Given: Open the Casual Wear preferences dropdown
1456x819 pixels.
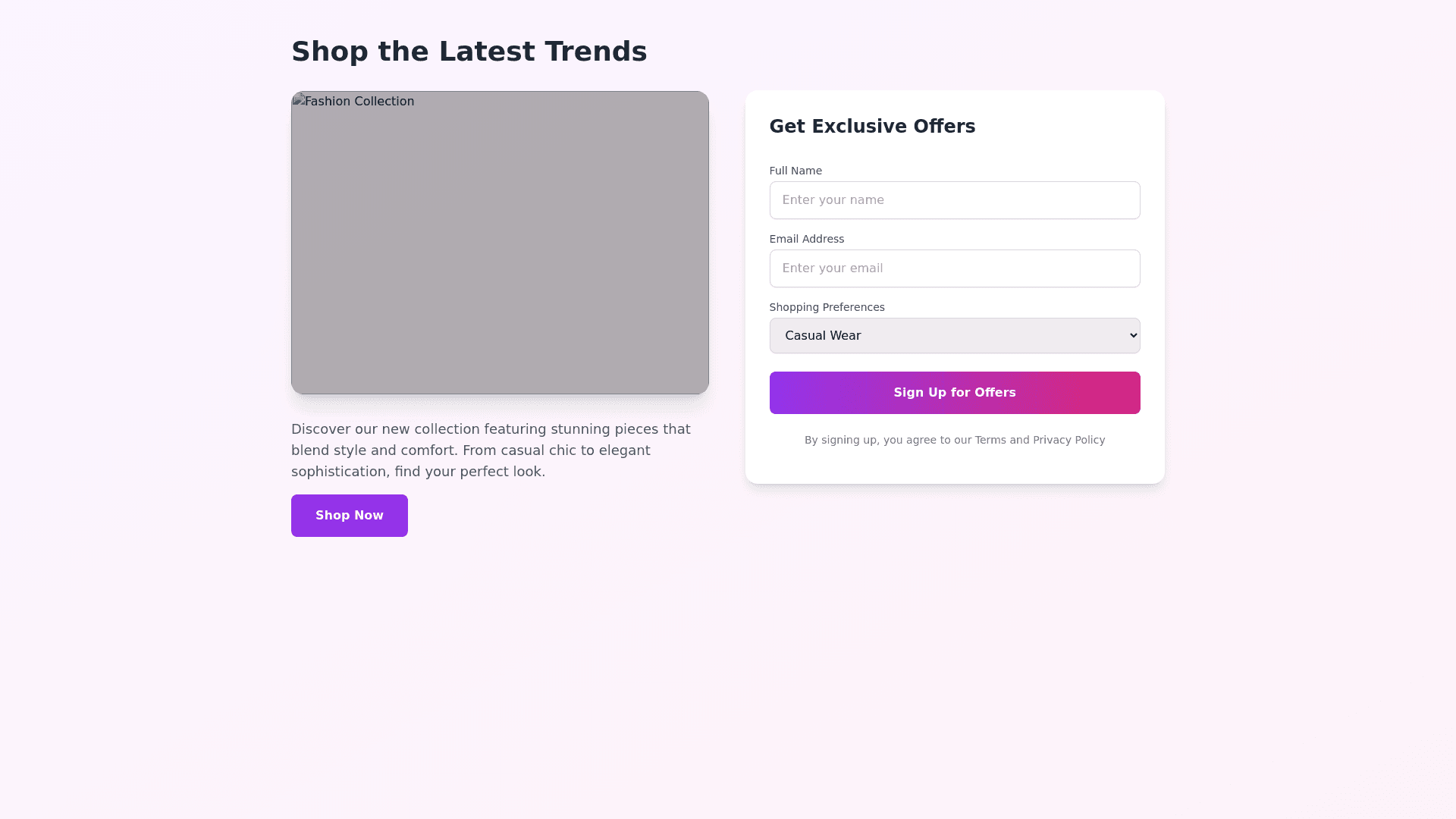Looking at the screenshot, I should 954,336.
